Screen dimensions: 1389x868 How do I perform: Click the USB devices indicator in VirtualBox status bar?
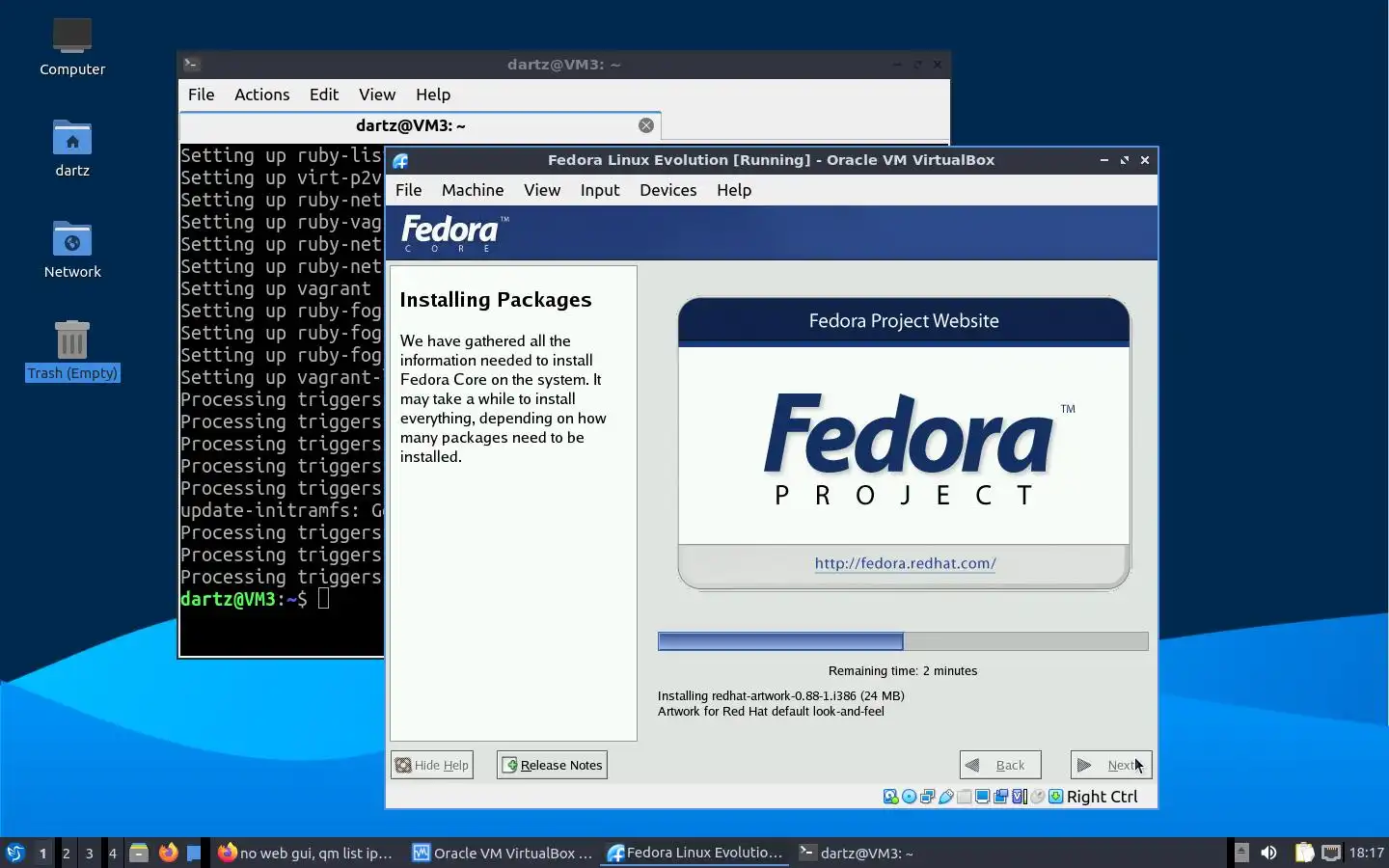point(946,797)
